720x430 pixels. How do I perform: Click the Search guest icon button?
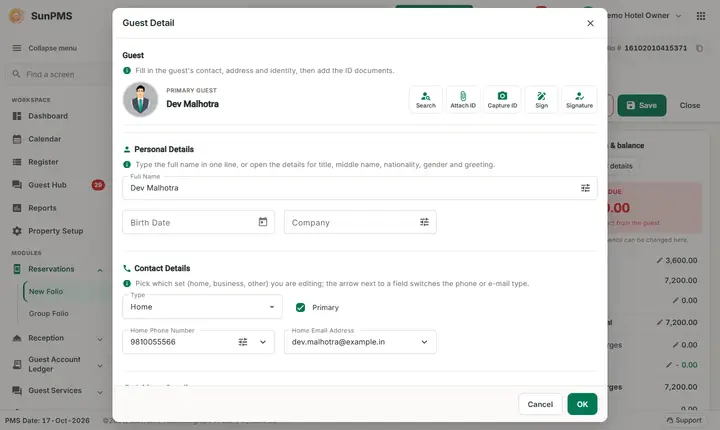(x=426, y=99)
